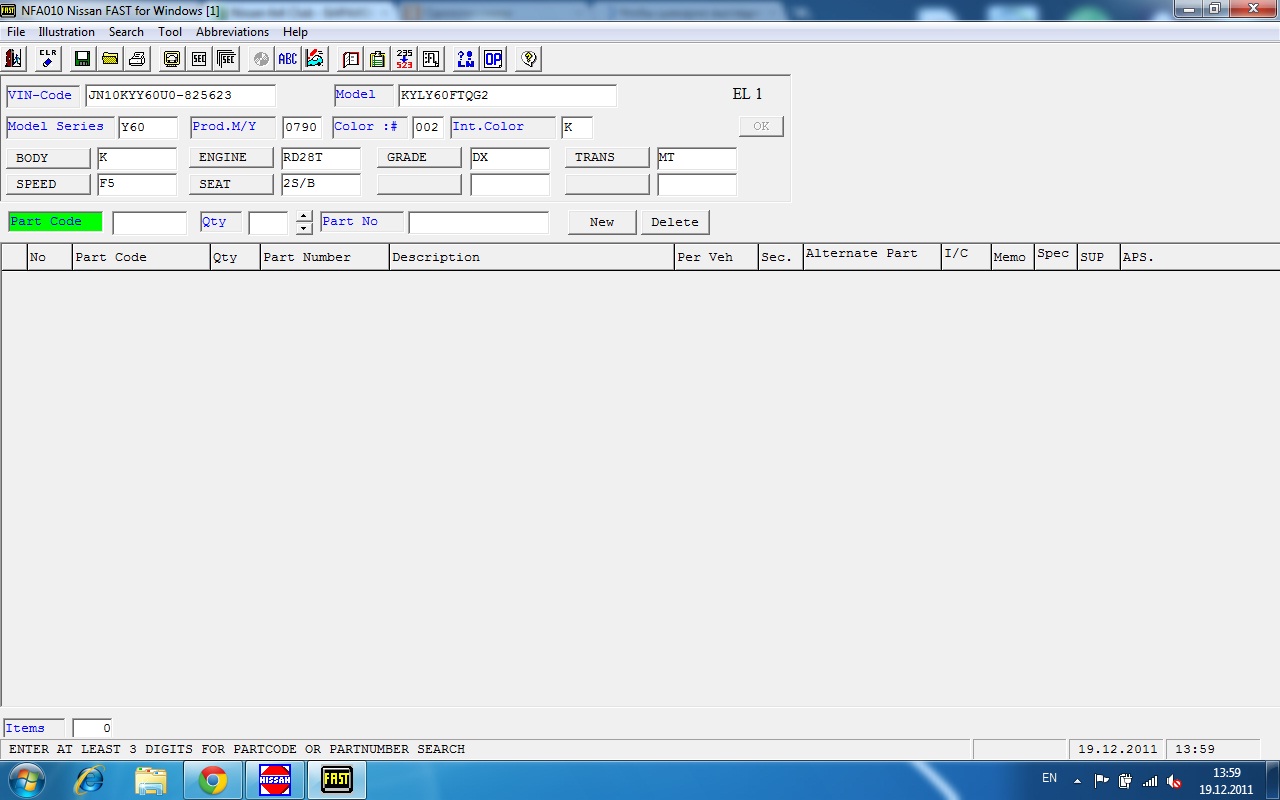Click the Prod.M/Y field 0790
Image resolution: width=1280 pixels, height=800 pixels.
pyautogui.click(x=302, y=128)
